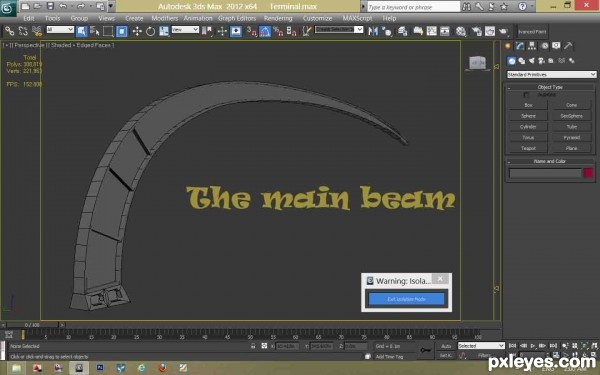Open the reference coordinate system View dropdown
Viewport: 600px width, 375px height.
point(185,29)
